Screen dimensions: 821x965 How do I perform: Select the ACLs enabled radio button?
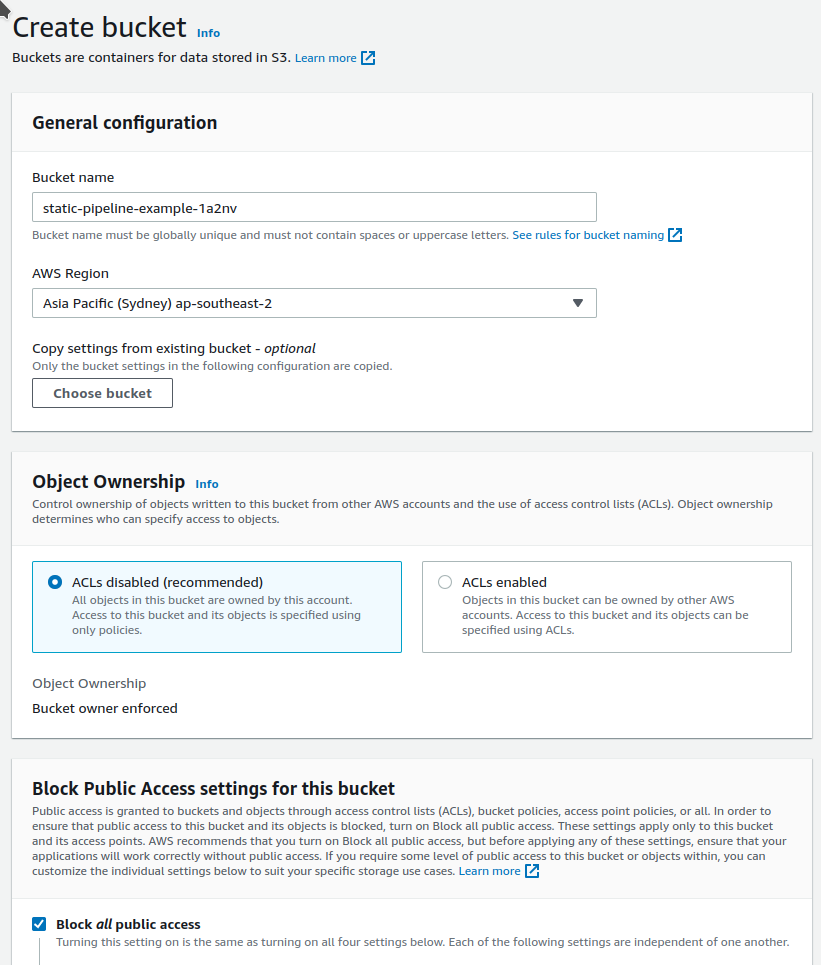[x=445, y=582]
